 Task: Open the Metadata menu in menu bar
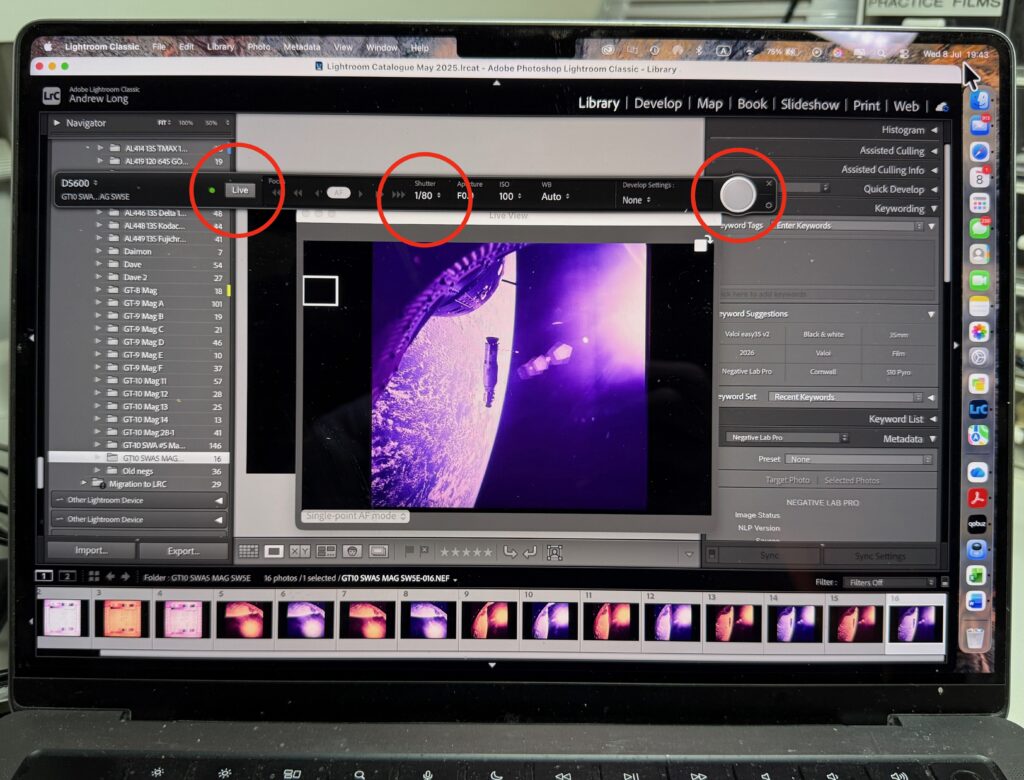(x=302, y=47)
